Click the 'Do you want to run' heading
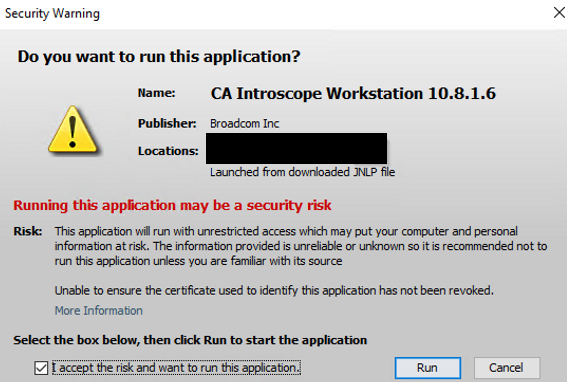 [x=159, y=57]
